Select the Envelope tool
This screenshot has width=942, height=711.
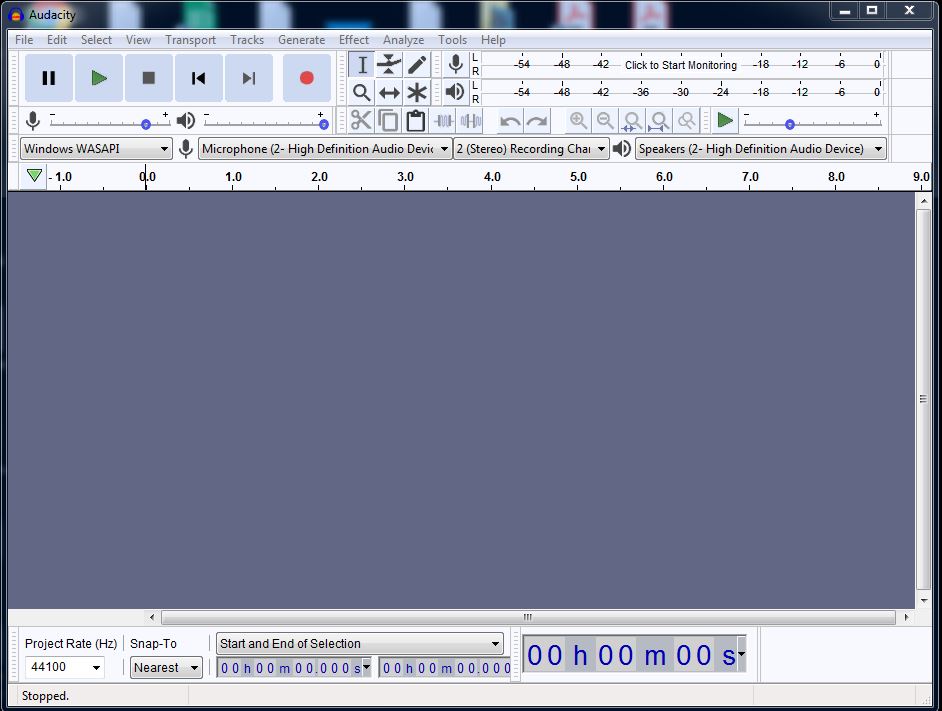pyautogui.click(x=389, y=65)
